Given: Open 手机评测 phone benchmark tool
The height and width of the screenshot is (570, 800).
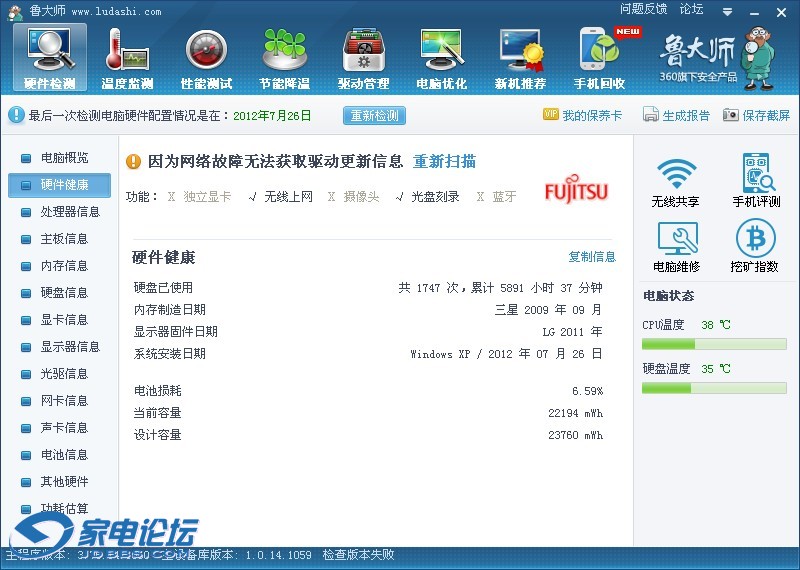Looking at the screenshot, I should (x=756, y=181).
